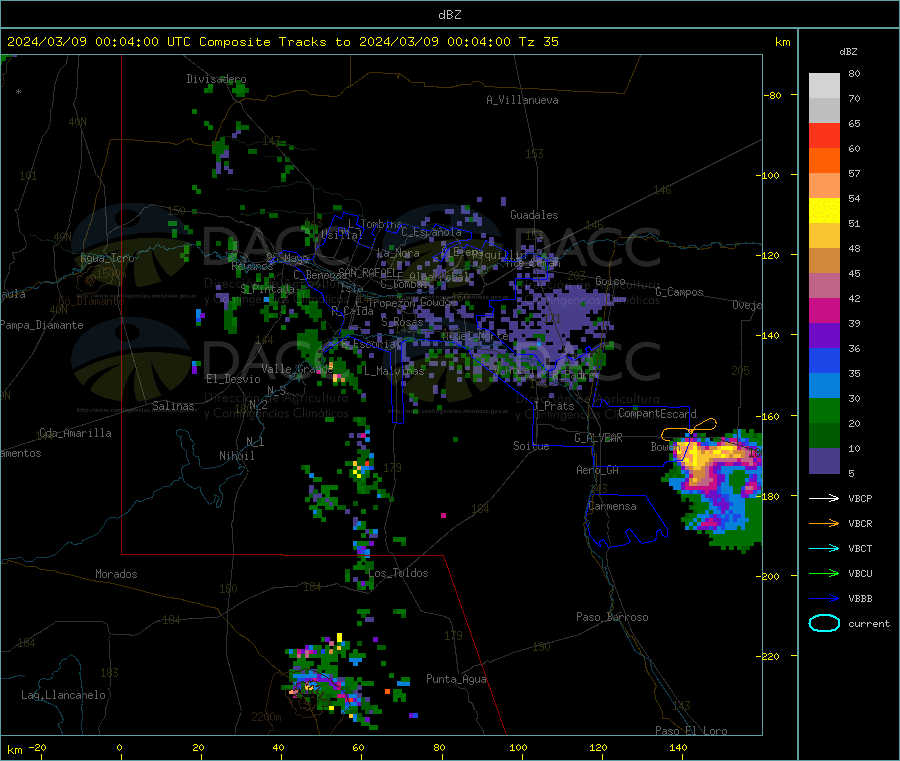Click the 'Punta_Agua' place label

[x=456, y=679]
